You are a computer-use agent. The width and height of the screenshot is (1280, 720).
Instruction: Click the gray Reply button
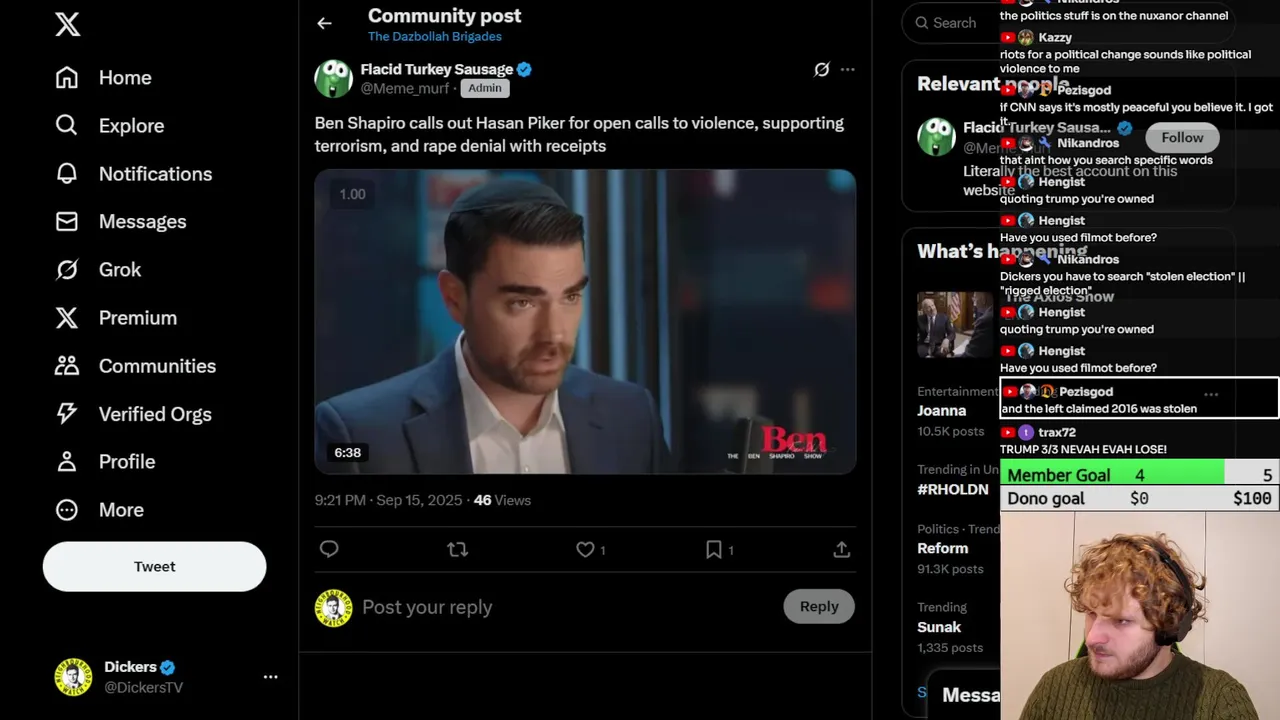(819, 606)
